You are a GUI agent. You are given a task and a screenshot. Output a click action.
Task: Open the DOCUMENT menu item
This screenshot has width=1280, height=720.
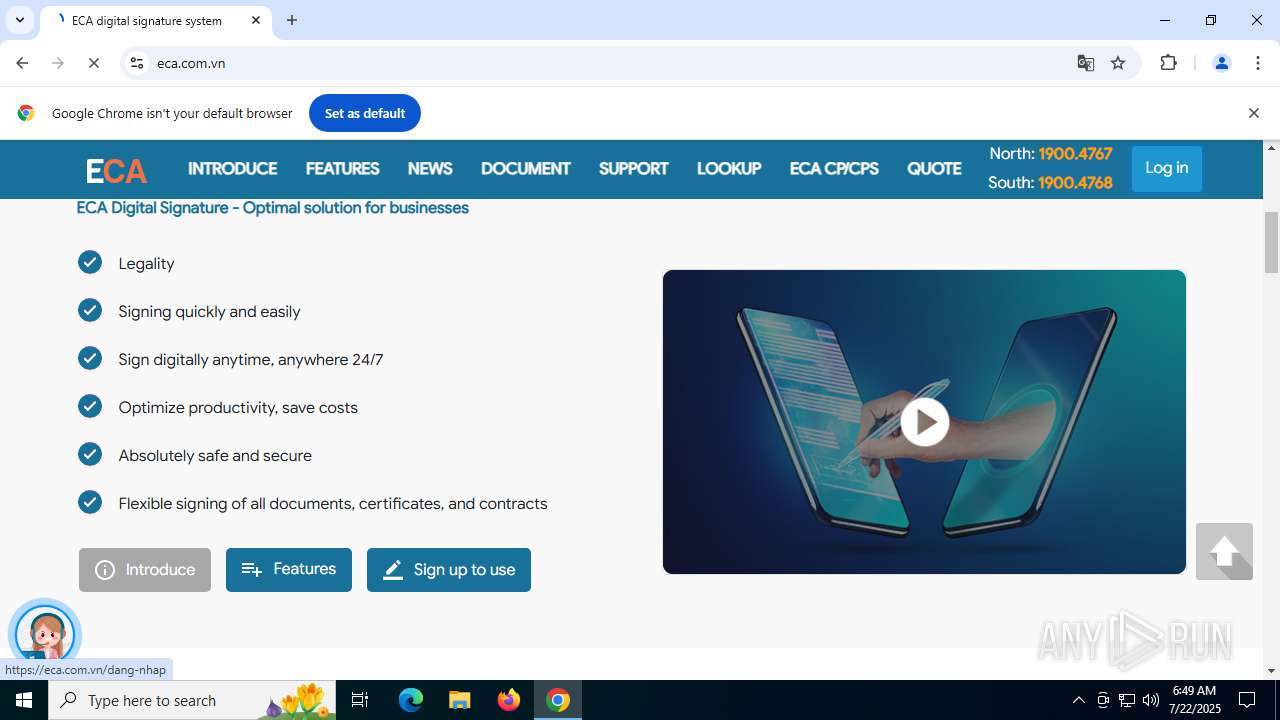point(525,169)
